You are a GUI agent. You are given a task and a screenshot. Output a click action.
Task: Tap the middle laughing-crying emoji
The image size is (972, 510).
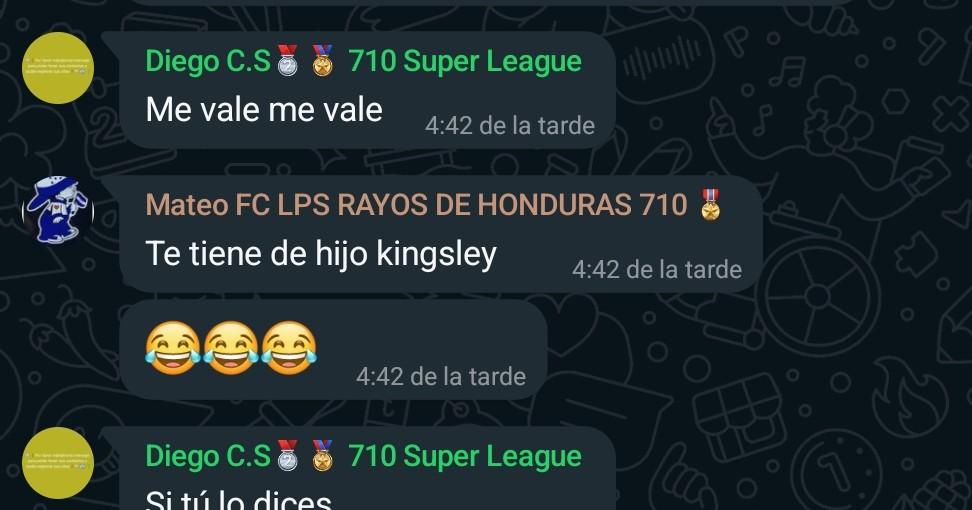coord(231,348)
